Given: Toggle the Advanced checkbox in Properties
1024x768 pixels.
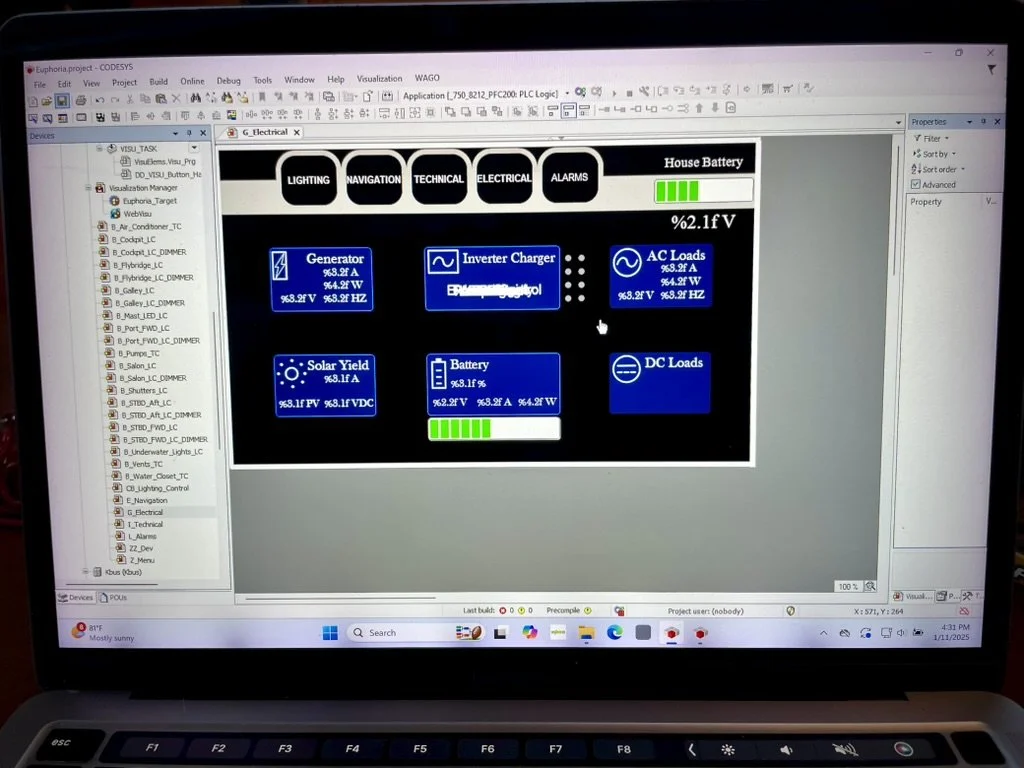Looking at the screenshot, I should pyautogui.click(x=916, y=185).
